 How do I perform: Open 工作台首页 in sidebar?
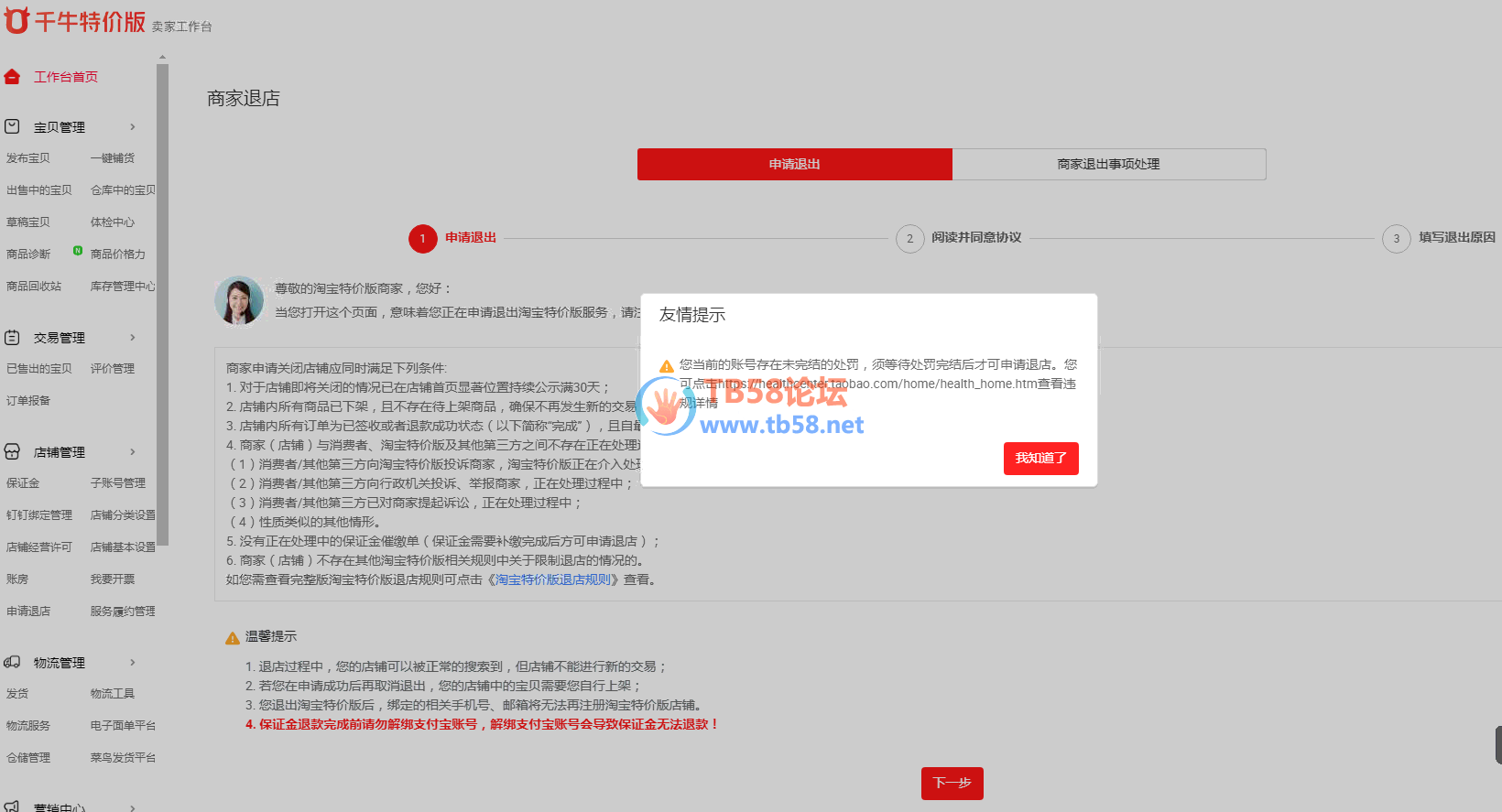pos(66,77)
